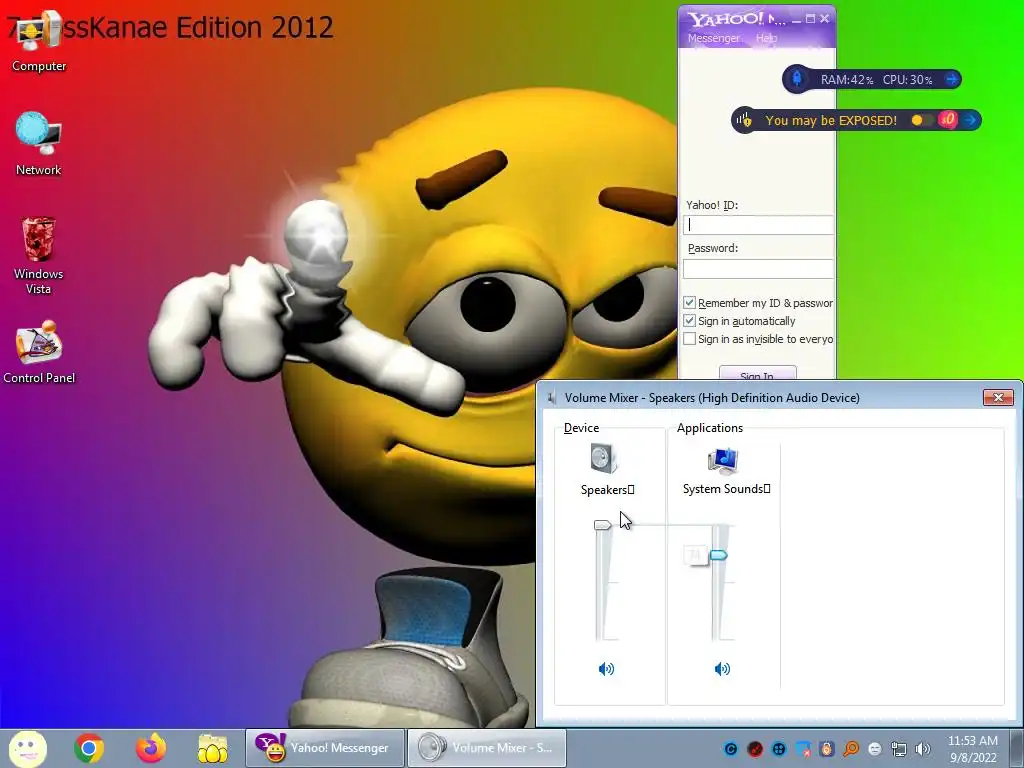Click the 'You may be EXPOSED!' text
This screenshot has height=768, width=1024.
point(831,120)
